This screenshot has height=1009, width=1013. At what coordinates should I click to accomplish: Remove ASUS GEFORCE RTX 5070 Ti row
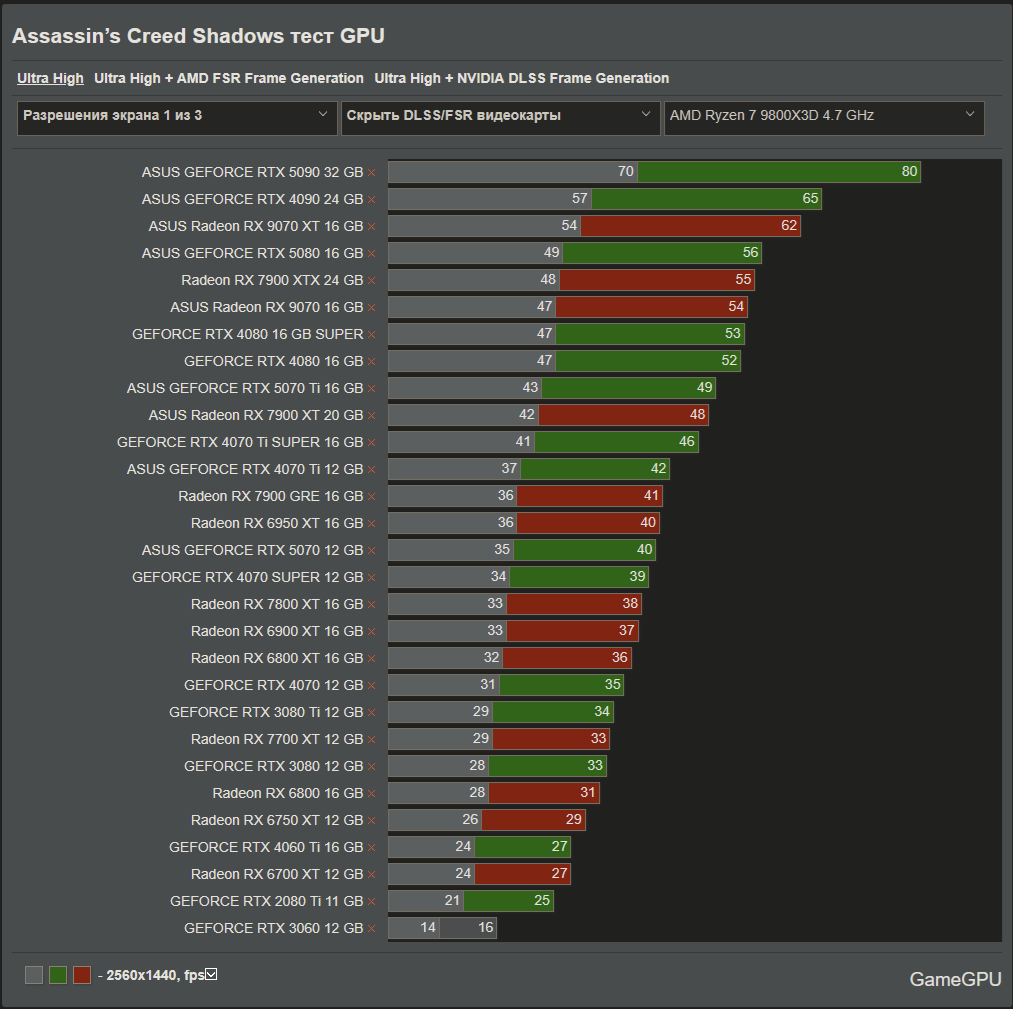[371, 389]
